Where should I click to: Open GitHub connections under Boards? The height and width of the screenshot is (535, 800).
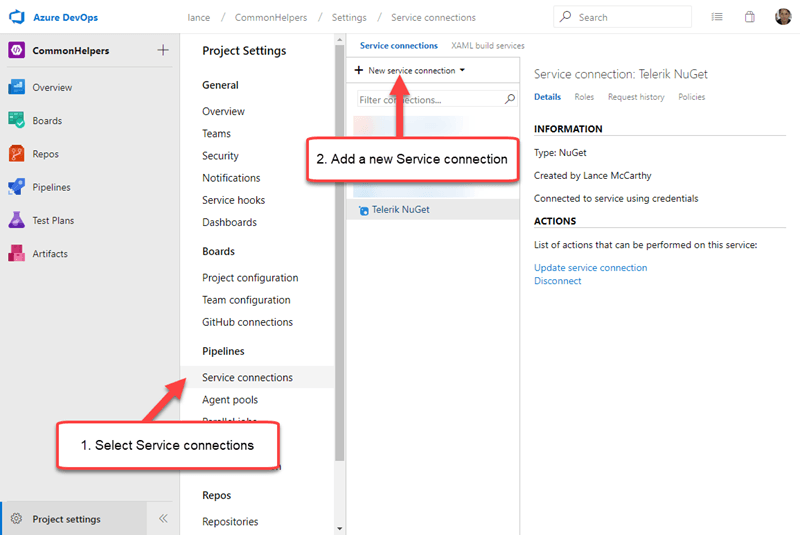[x=247, y=322]
